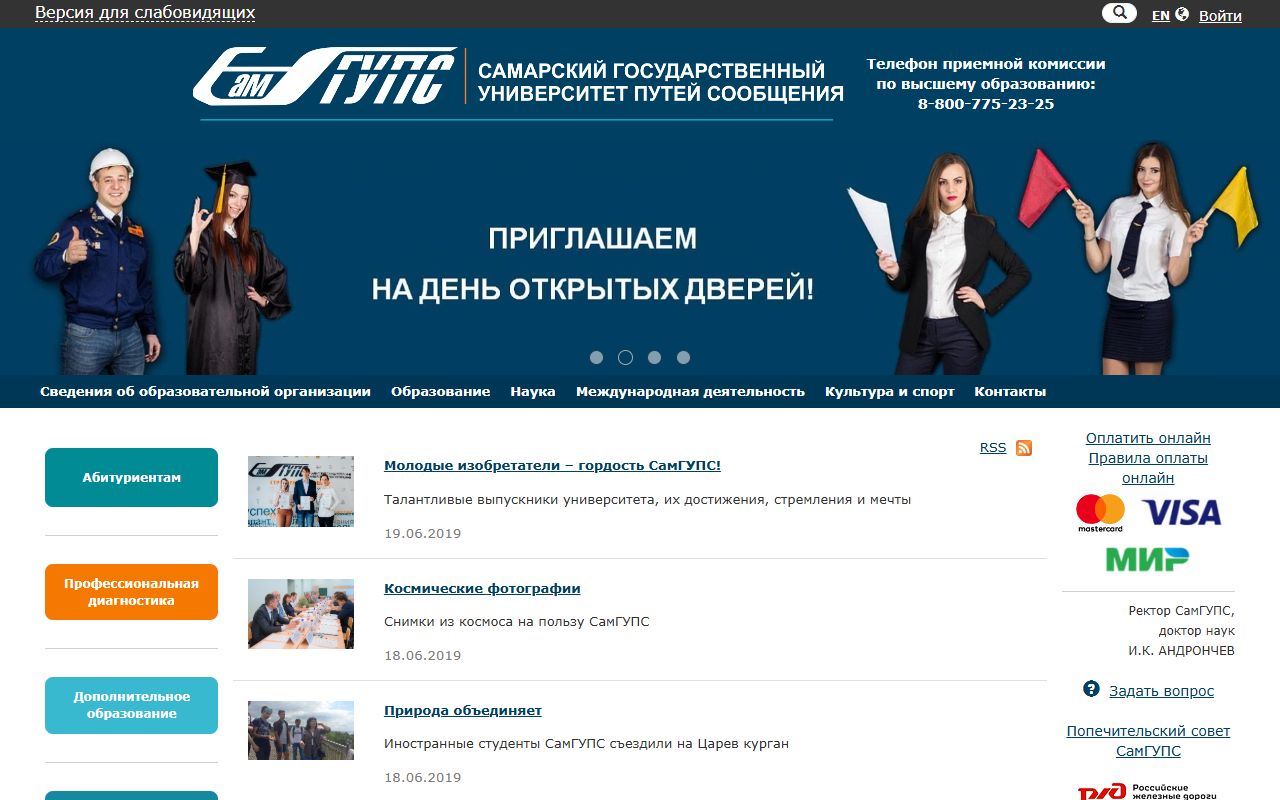The image size is (1280, 800).
Task: Click the search magnifier icon
Action: [x=1119, y=13]
